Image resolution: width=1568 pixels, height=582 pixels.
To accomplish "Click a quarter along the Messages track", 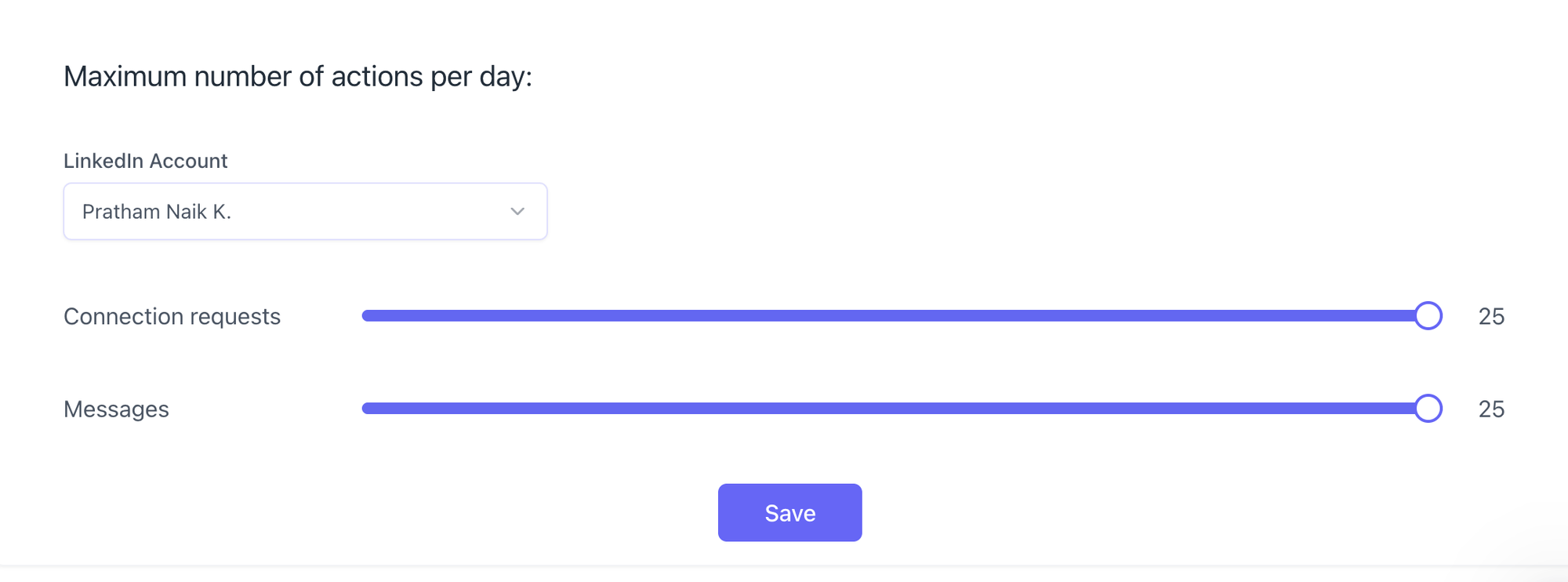I will [629, 409].
